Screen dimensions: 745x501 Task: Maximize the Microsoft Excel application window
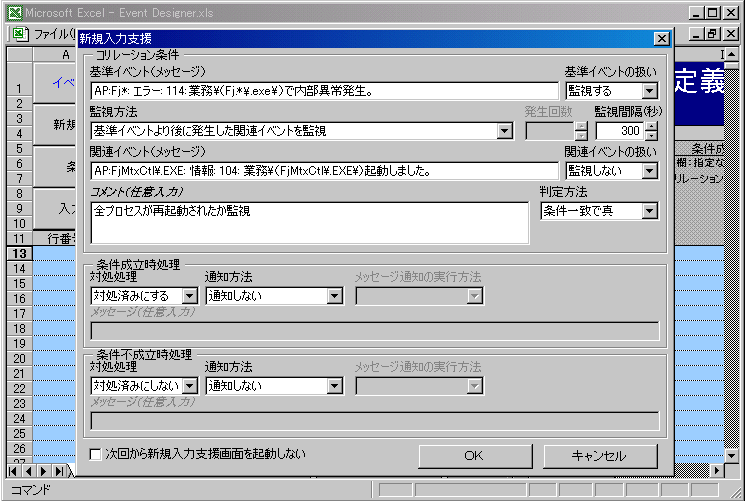click(x=712, y=13)
